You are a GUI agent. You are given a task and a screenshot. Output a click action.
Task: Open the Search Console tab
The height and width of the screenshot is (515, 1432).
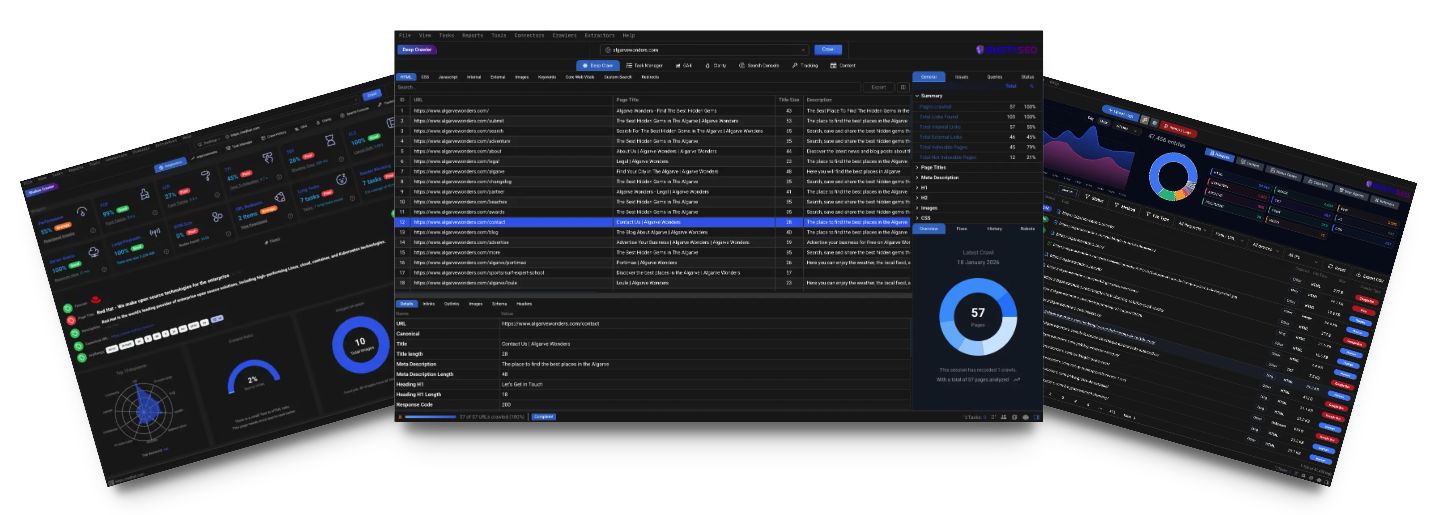click(x=760, y=65)
